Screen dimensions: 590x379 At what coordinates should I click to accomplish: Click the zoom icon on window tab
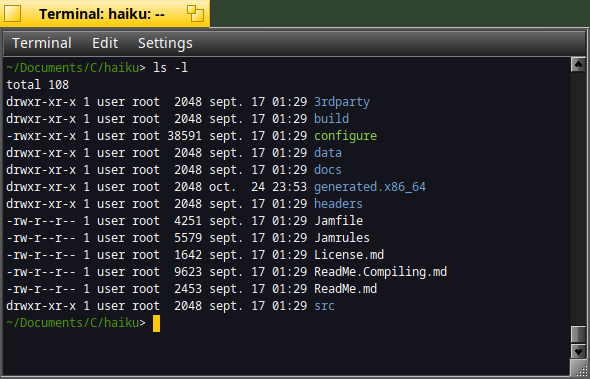click(x=195, y=14)
